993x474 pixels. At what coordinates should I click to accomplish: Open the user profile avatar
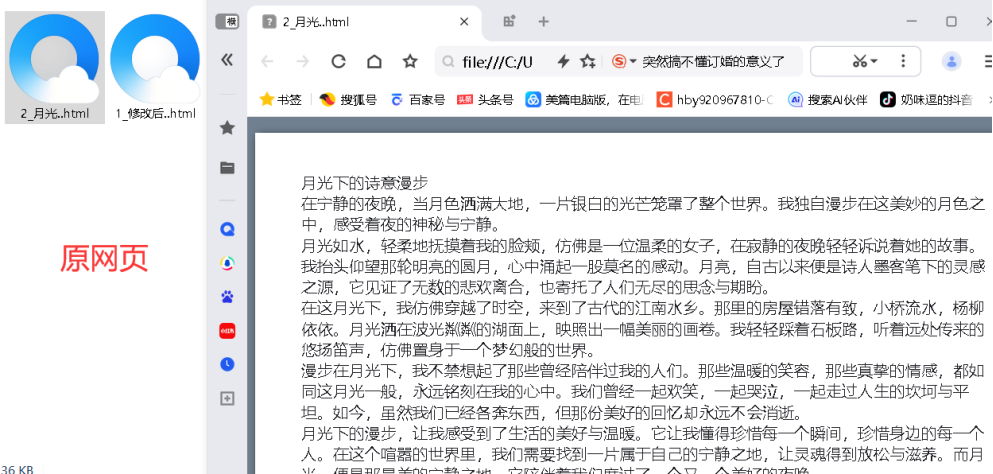pos(952,62)
